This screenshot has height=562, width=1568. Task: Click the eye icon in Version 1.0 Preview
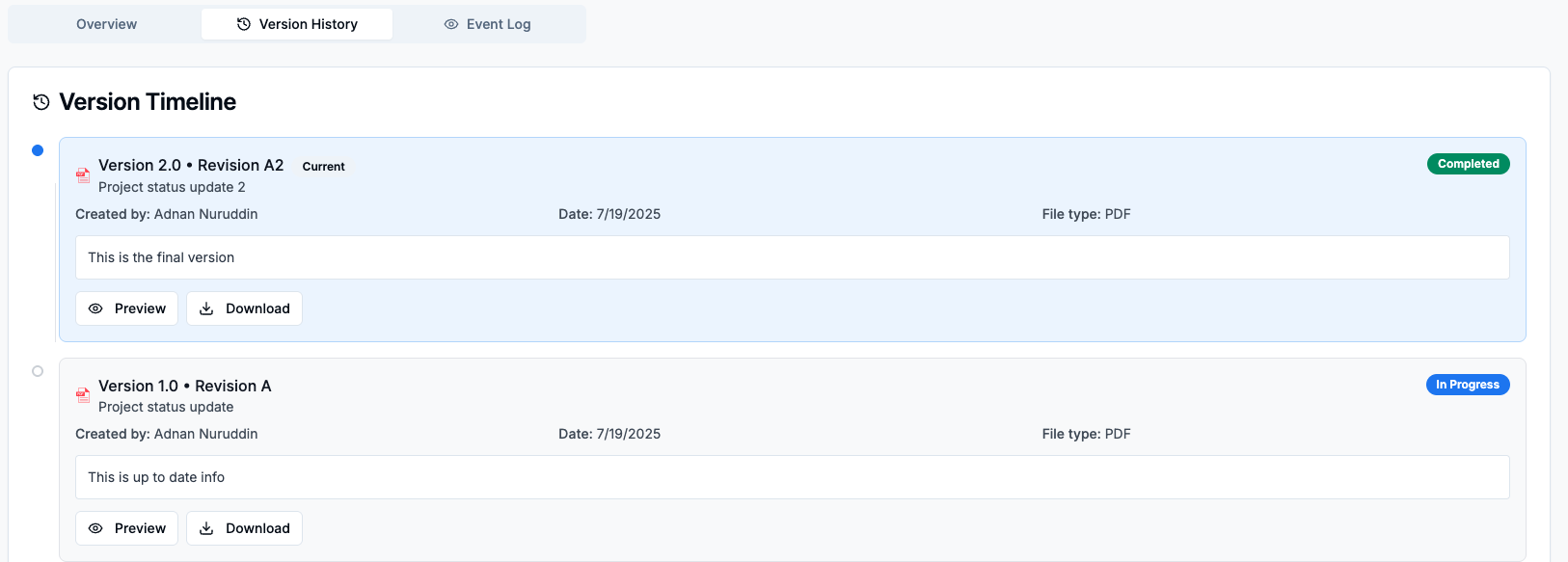pyautogui.click(x=95, y=528)
